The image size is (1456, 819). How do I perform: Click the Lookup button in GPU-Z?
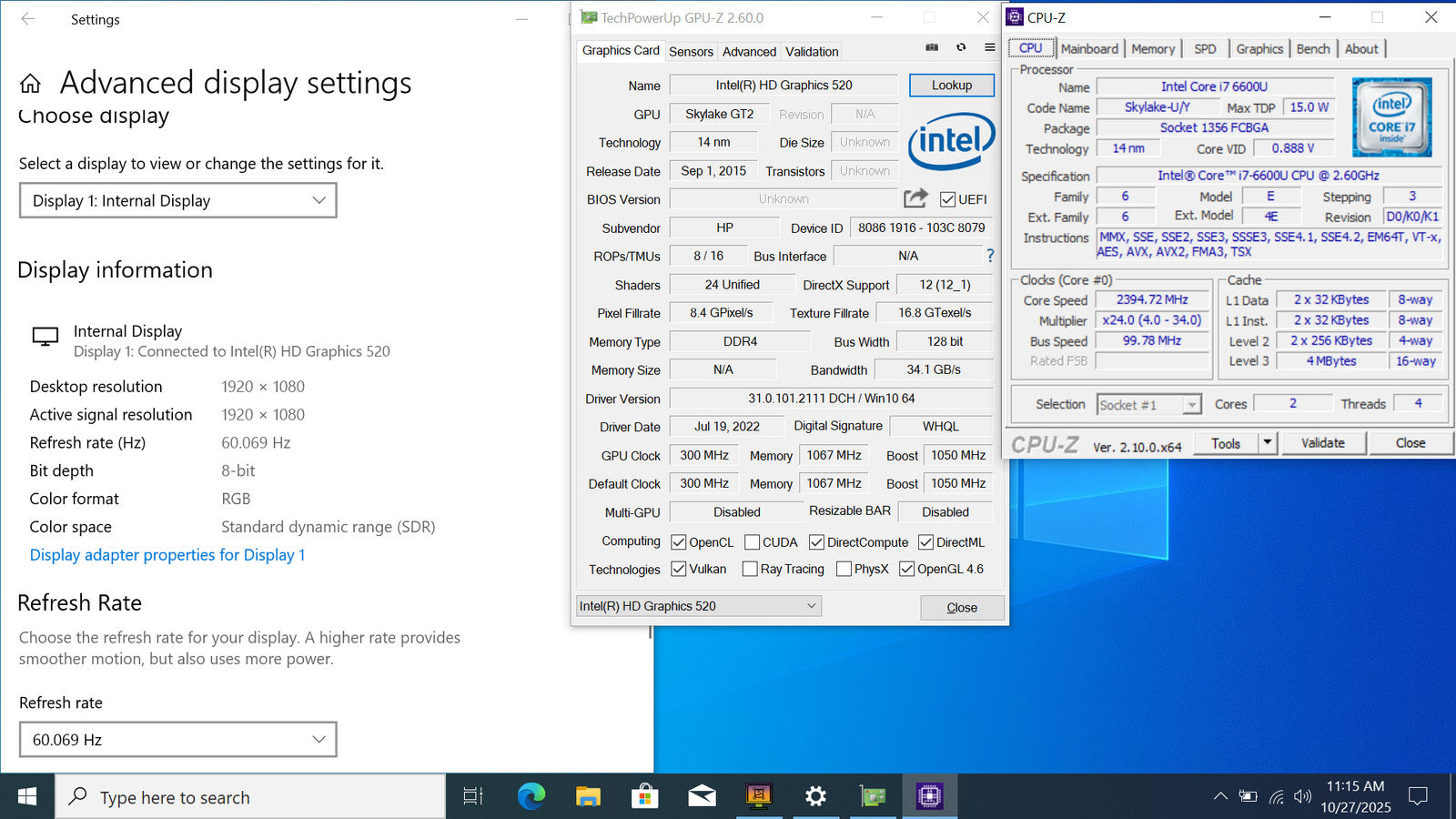(951, 85)
